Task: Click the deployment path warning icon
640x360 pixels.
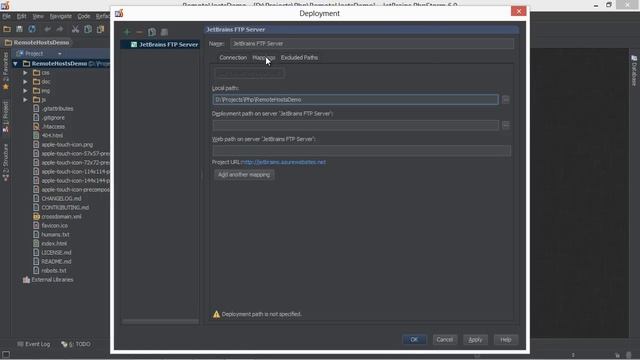Action: [x=216, y=314]
